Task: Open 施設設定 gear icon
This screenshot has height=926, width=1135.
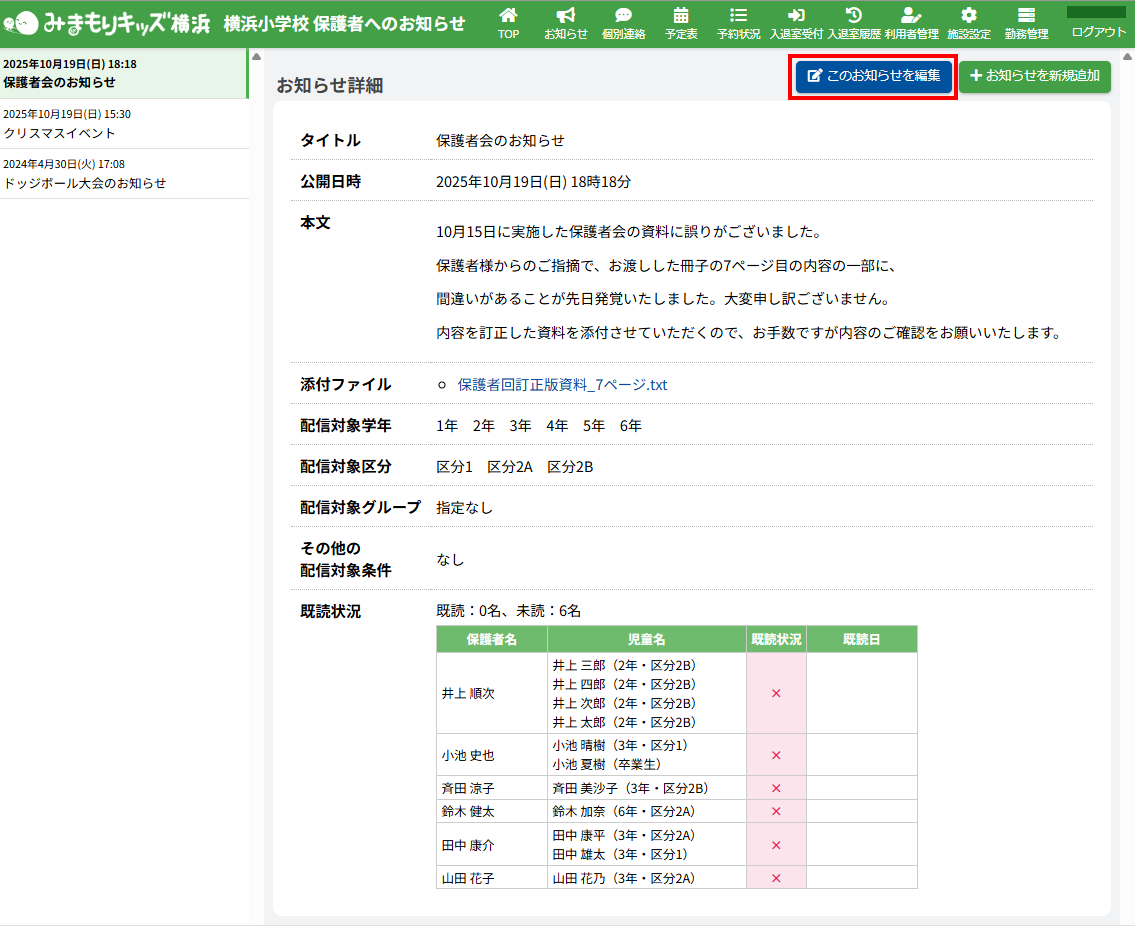Action: click(968, 16)
